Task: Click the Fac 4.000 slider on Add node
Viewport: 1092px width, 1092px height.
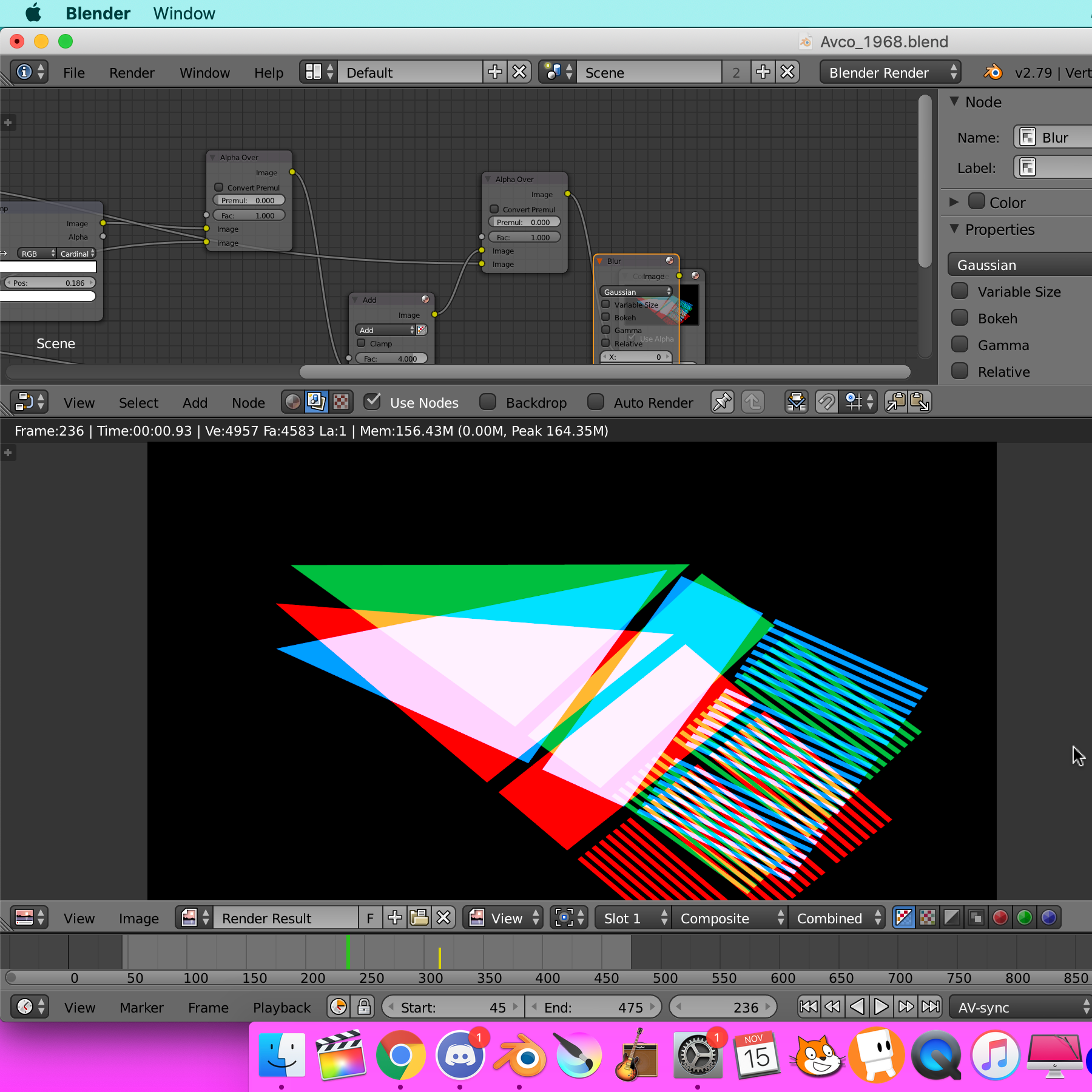Action: point(391,359)
